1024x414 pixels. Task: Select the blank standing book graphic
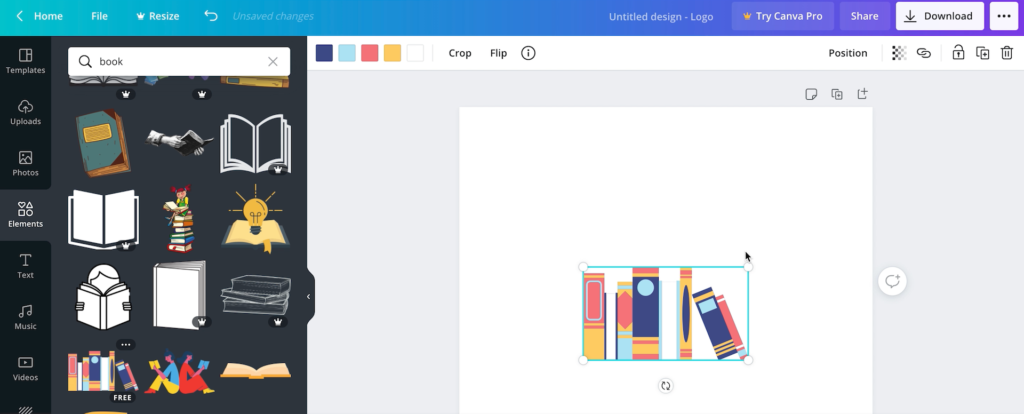179,295
